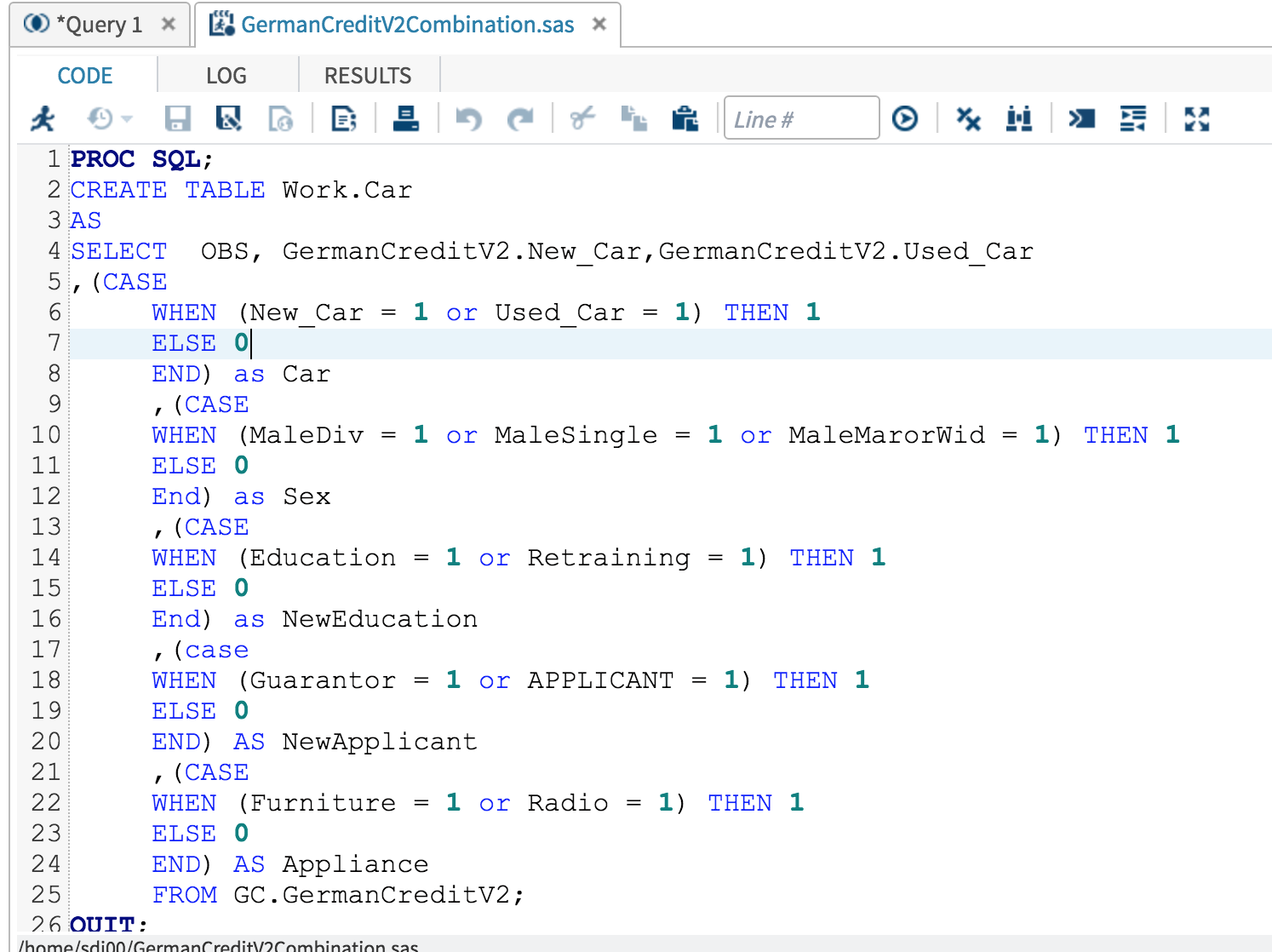The width and height of the screenshot is (1272, 952).
Task: Undo the last code edit
Action: (467, 118)
